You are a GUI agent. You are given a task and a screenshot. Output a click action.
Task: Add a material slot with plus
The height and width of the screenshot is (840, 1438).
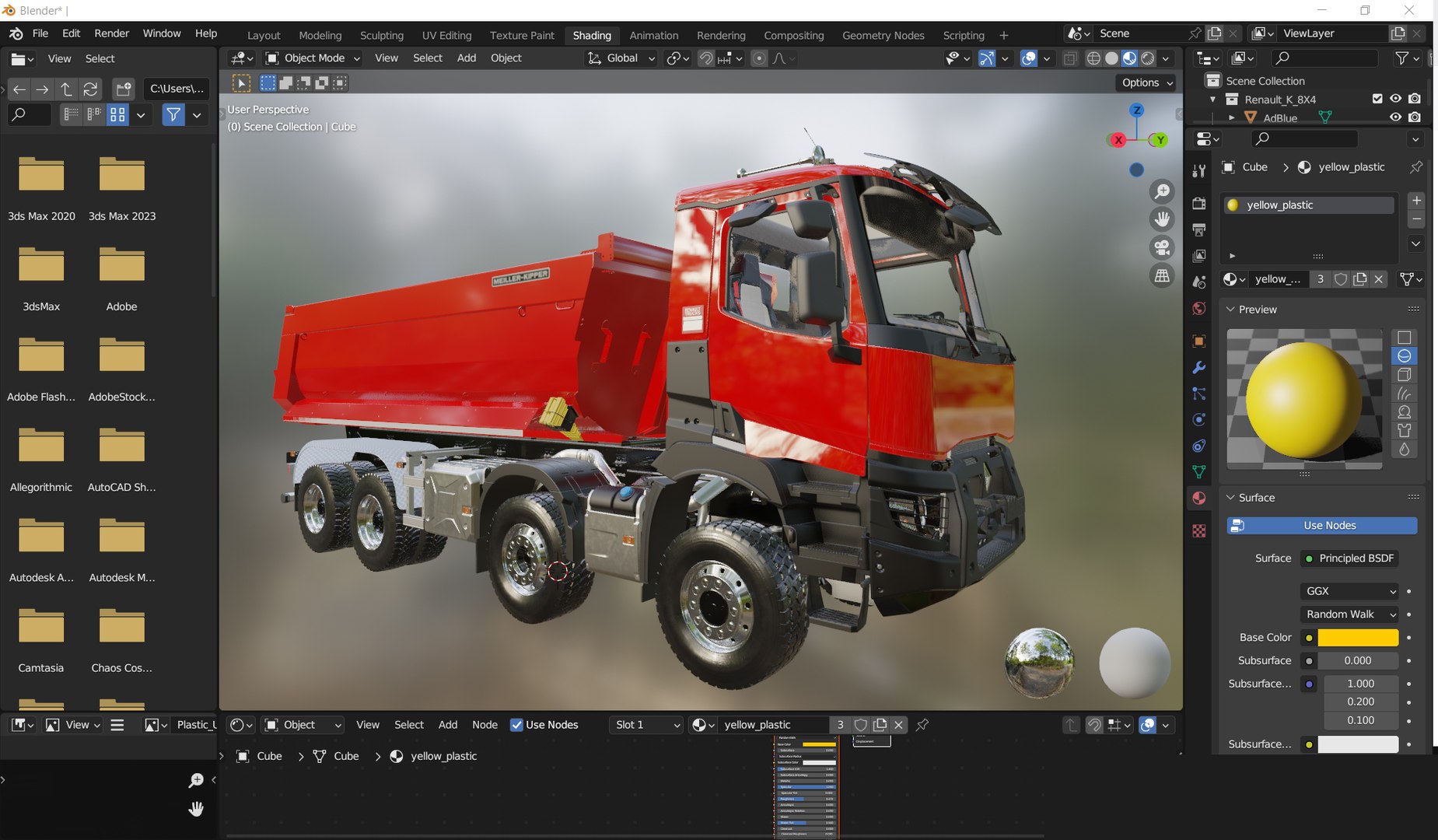point(1416,201)
